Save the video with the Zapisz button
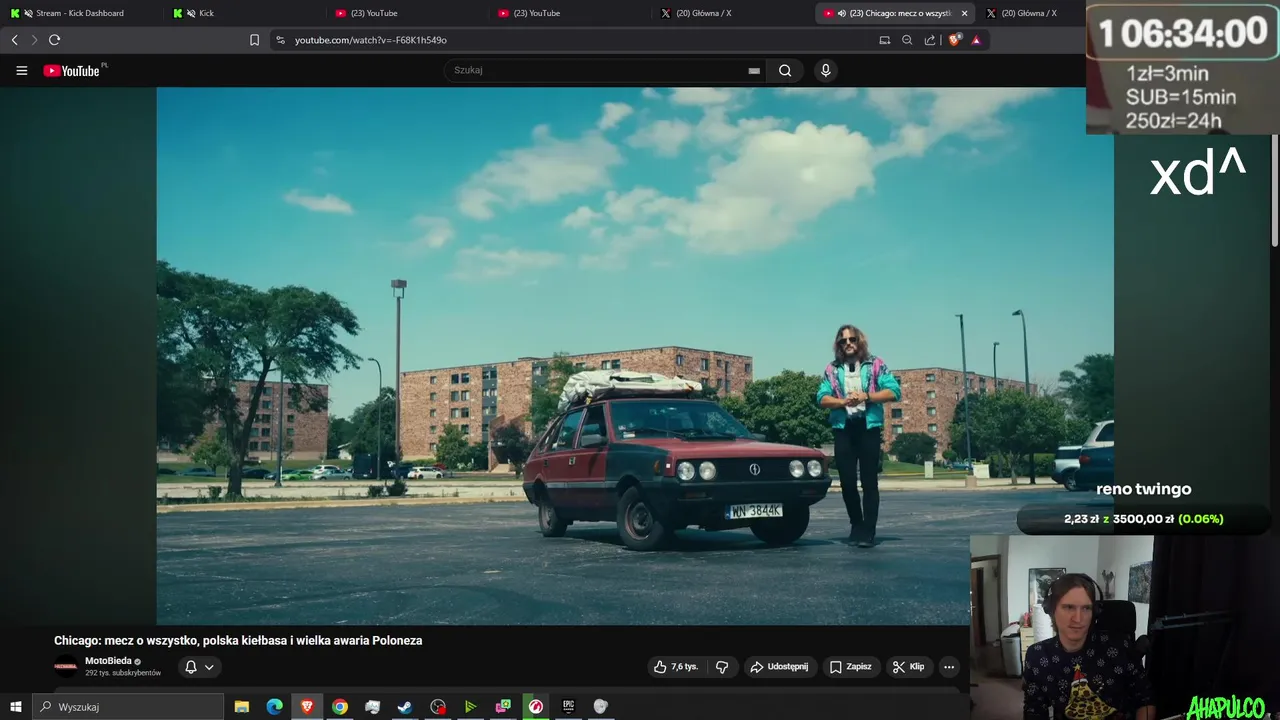 click(851, 667)
